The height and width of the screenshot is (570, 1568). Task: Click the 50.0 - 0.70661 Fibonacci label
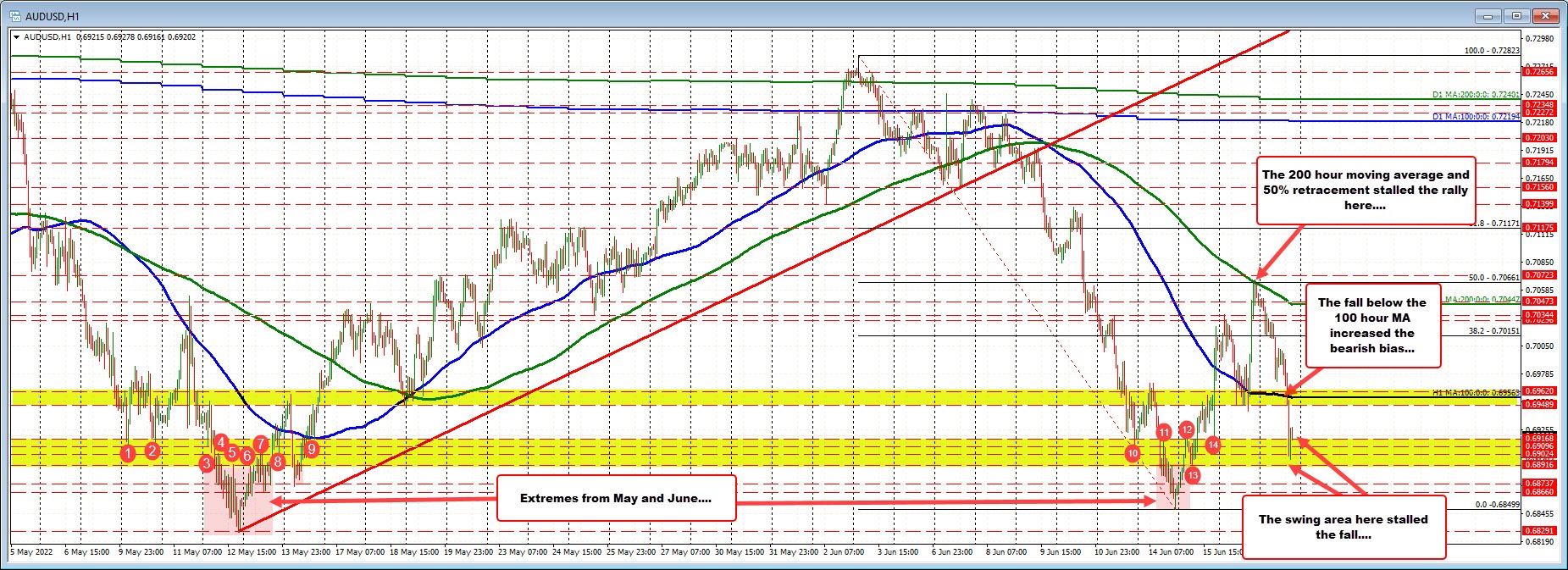click(x=1493, y=277)
